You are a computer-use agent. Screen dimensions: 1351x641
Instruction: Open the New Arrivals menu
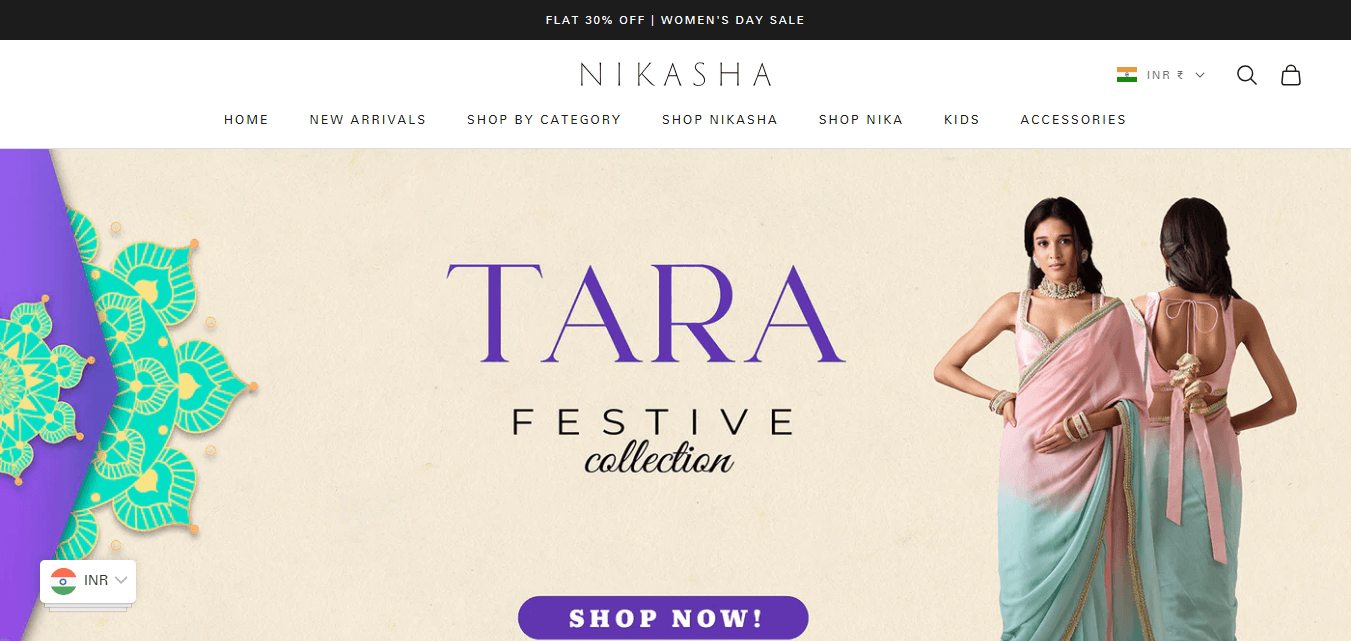368,119
